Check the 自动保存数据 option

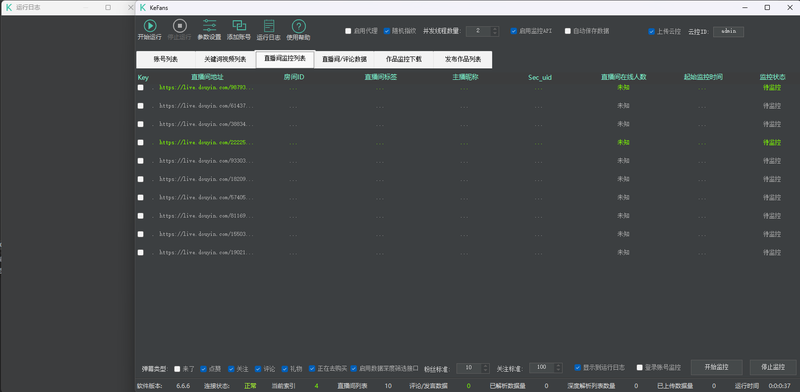(x=567, y=31)
